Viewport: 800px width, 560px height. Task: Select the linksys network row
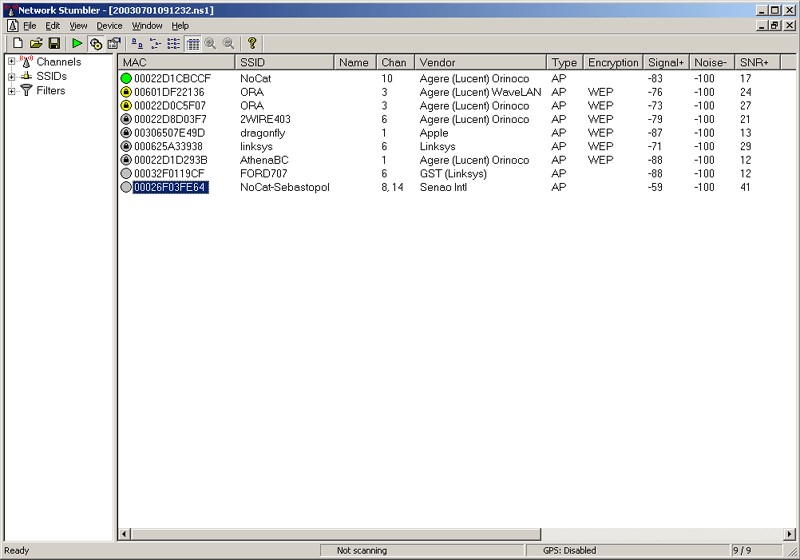168,146
